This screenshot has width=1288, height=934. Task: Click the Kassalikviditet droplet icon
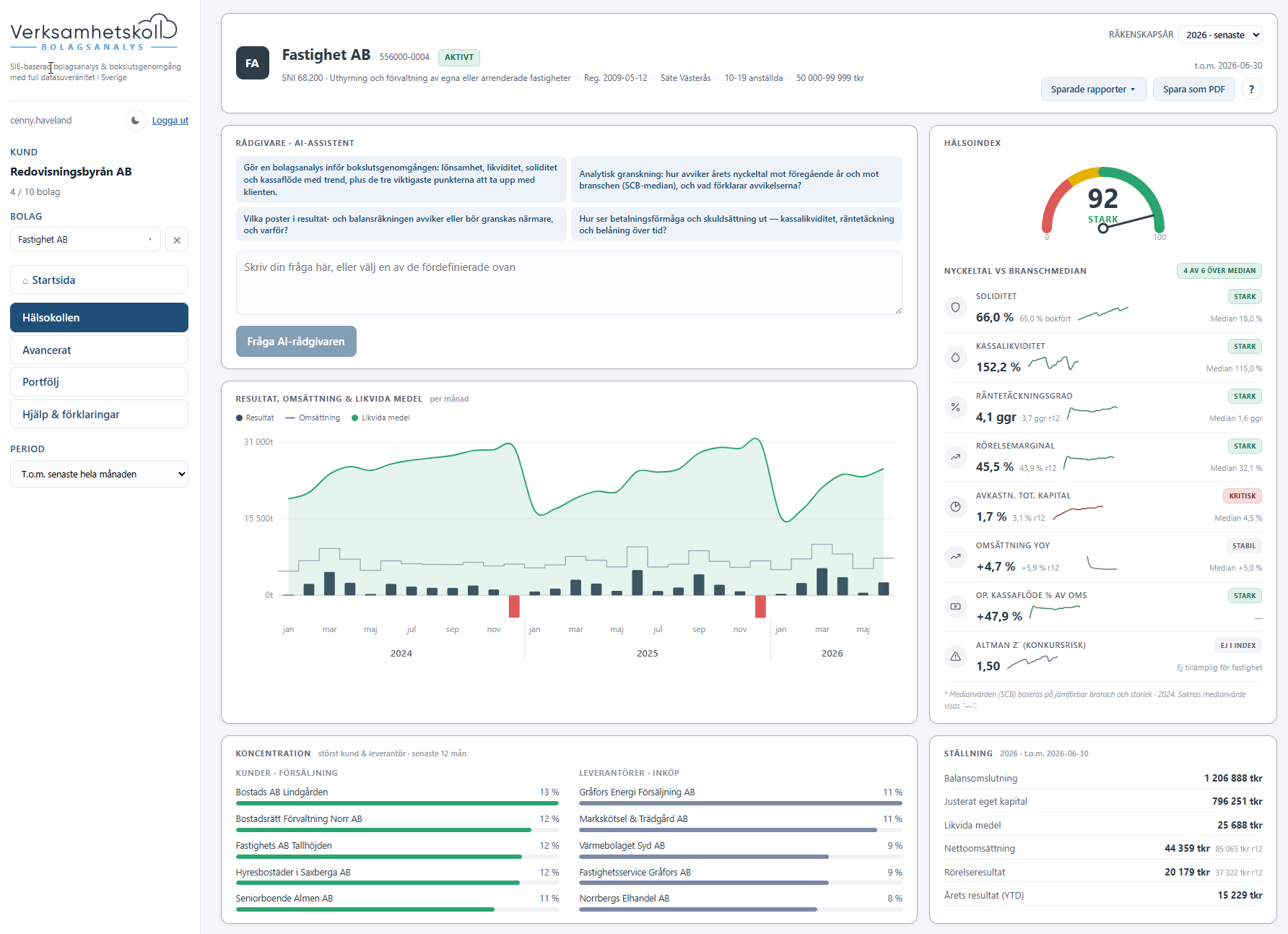click(x=955, y=358)
